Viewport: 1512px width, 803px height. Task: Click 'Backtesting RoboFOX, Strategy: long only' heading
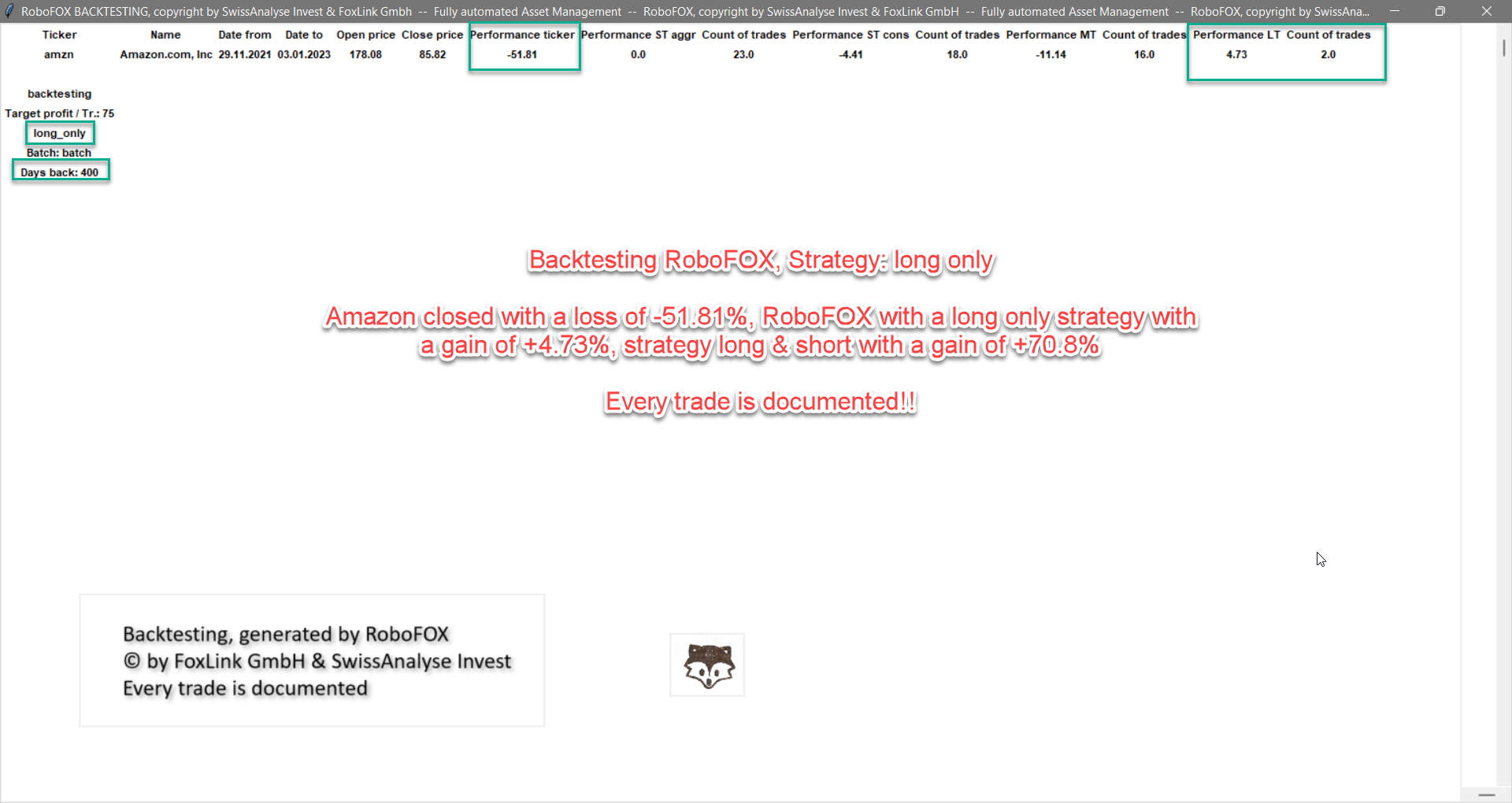pos(761,261)
